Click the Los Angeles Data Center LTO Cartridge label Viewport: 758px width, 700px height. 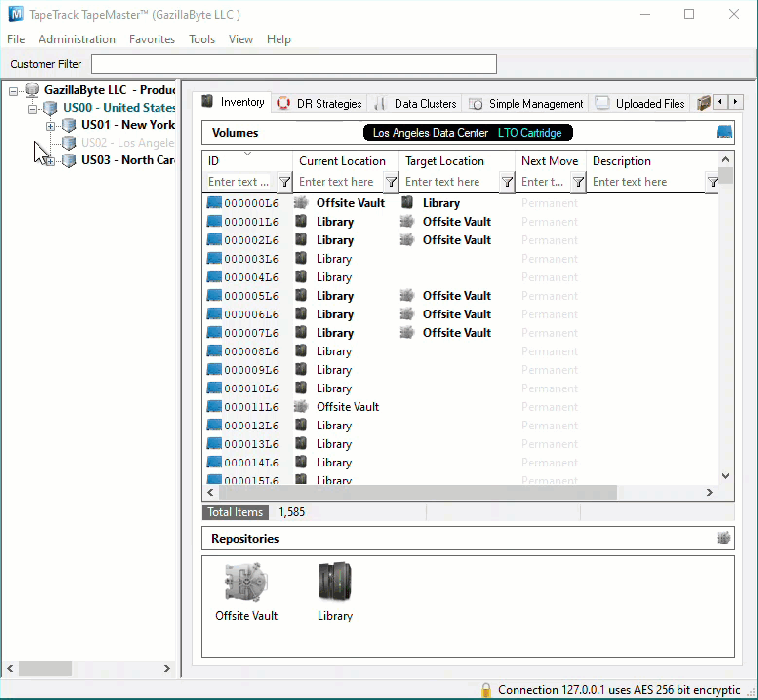(x=467, y=133)
